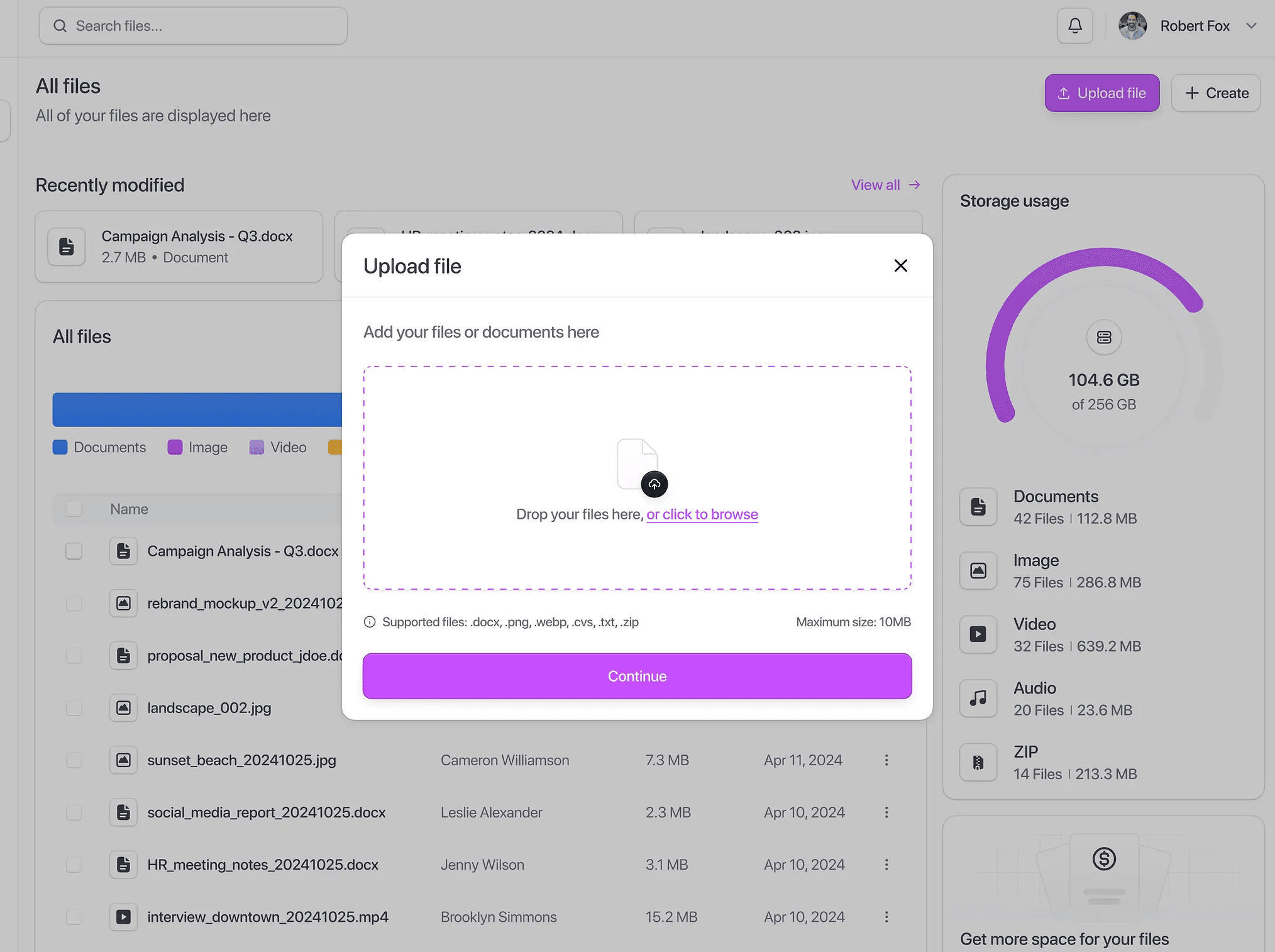This screenshot has height=952, width=1275.
Task: Toggle the select-all checkbox beside Name
Action: click(x=74, y=509)
